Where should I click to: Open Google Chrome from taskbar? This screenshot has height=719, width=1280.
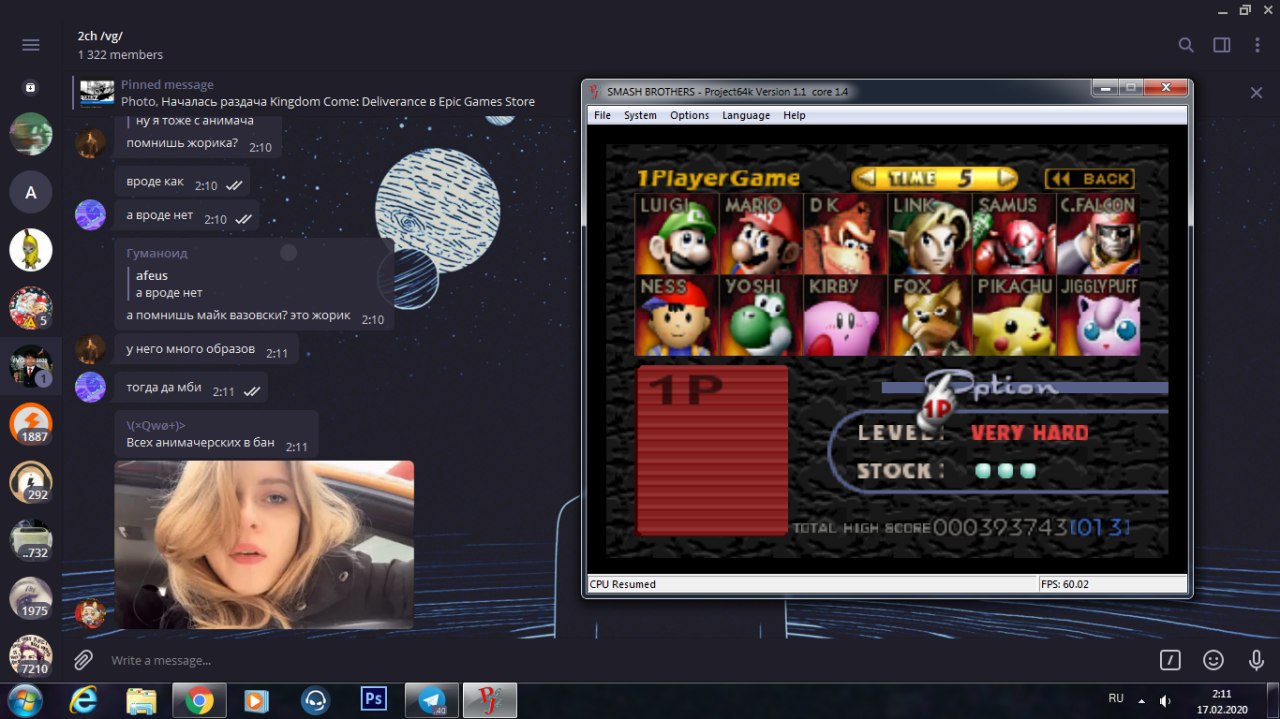point(199,700)
